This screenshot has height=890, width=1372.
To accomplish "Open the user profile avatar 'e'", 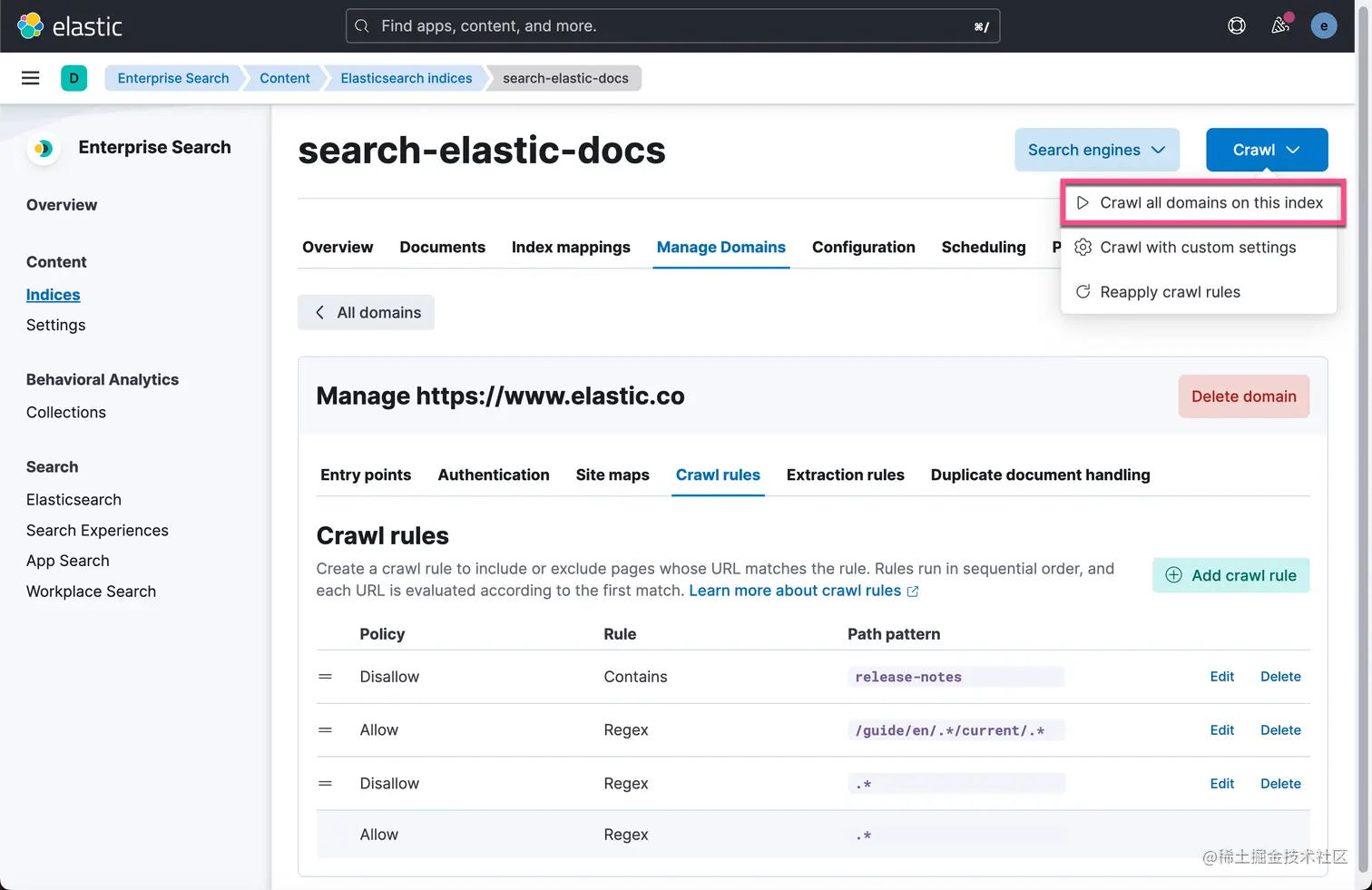I will pyautogui.click(x=1324, y=26).
